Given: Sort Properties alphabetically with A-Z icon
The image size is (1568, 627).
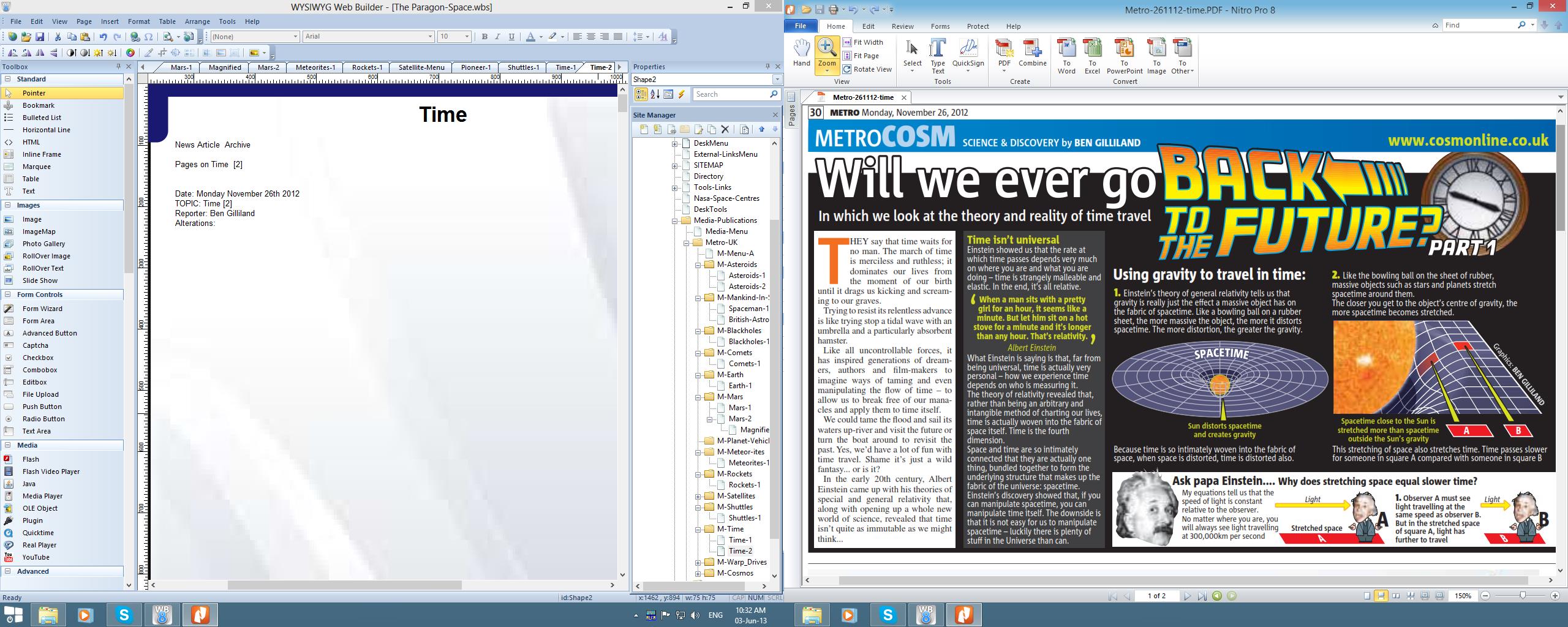Looking at the screenshot, I should [x=654, y=94].
